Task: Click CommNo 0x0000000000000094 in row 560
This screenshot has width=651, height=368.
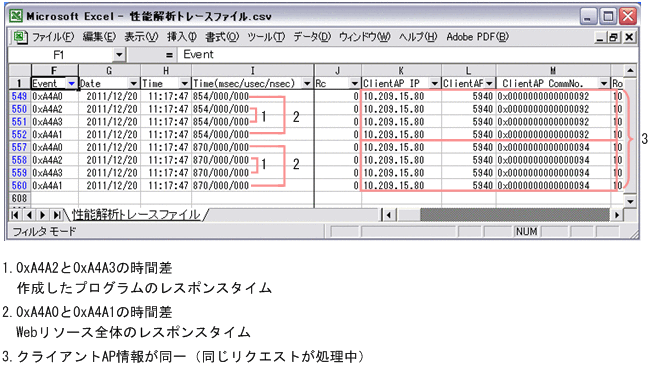Action: tap(553, 186)
